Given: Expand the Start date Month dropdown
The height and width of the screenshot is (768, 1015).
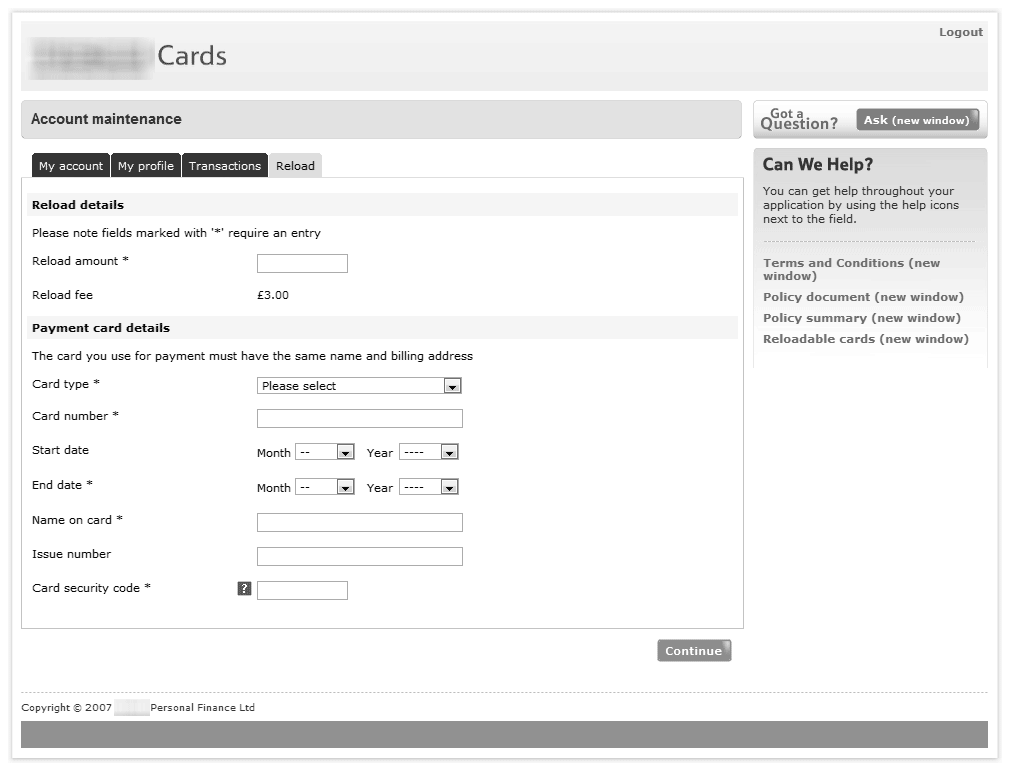Looking at the screenshot, I should click(x=326, y=453).
